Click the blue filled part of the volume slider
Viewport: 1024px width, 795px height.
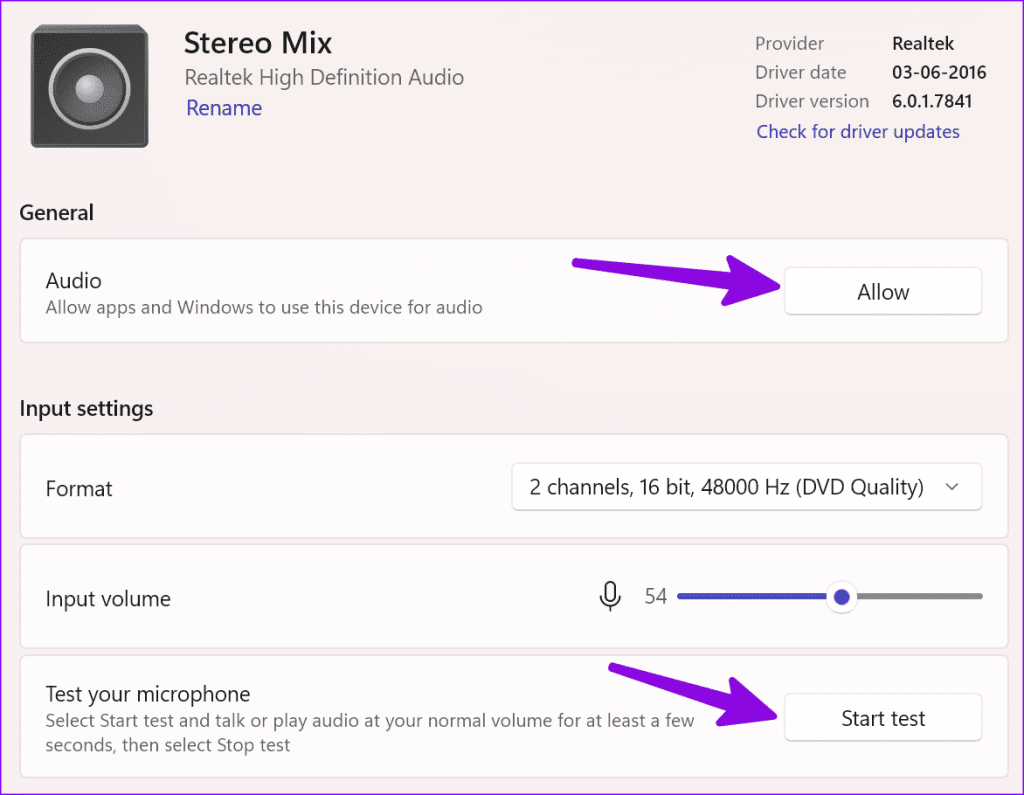click(x=750, y=597)
